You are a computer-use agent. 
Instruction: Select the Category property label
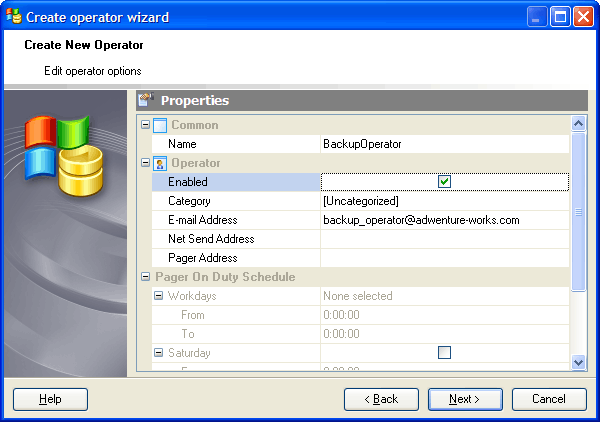(189, 201)
